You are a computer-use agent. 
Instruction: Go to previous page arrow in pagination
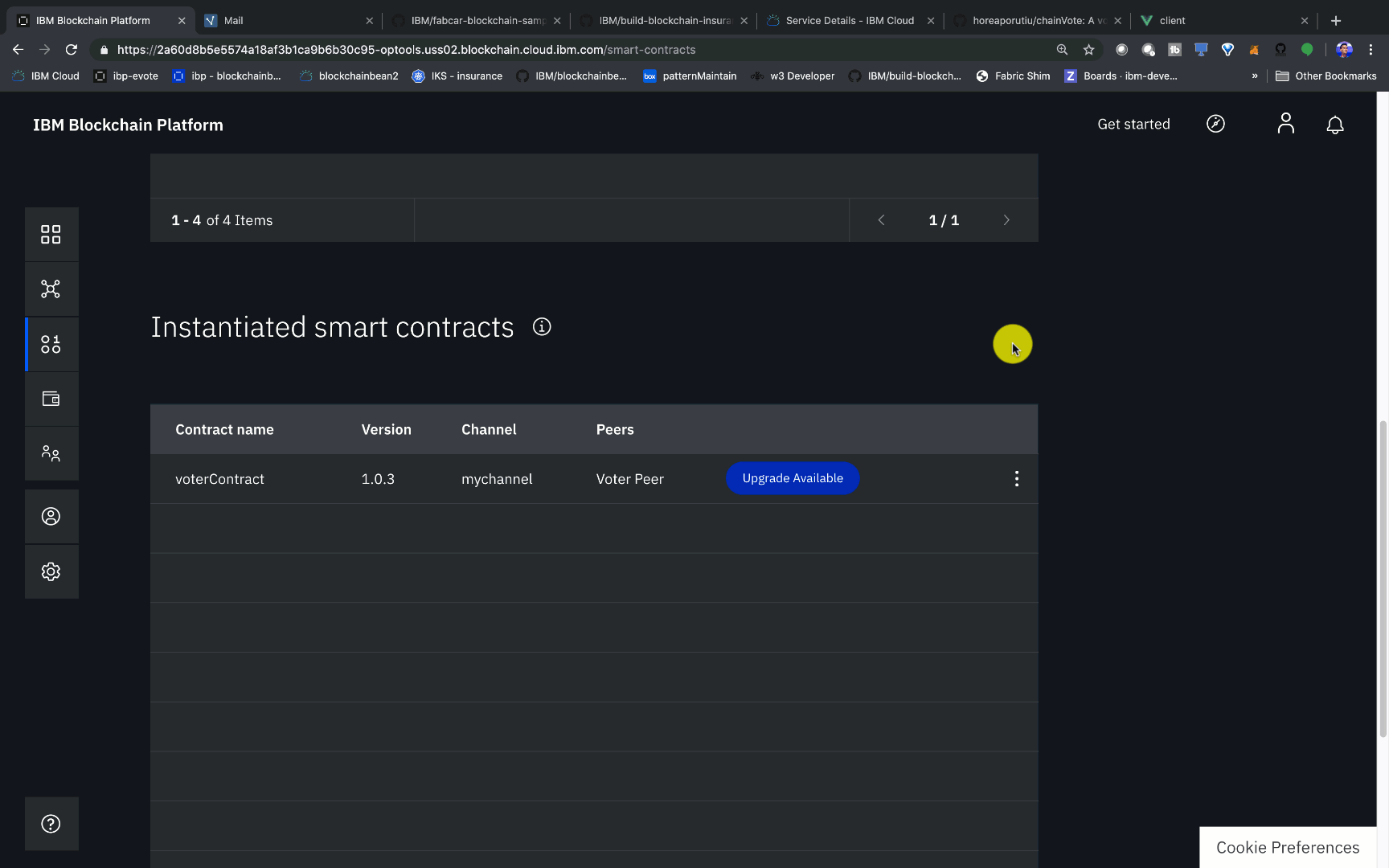(x=881, y=220)
